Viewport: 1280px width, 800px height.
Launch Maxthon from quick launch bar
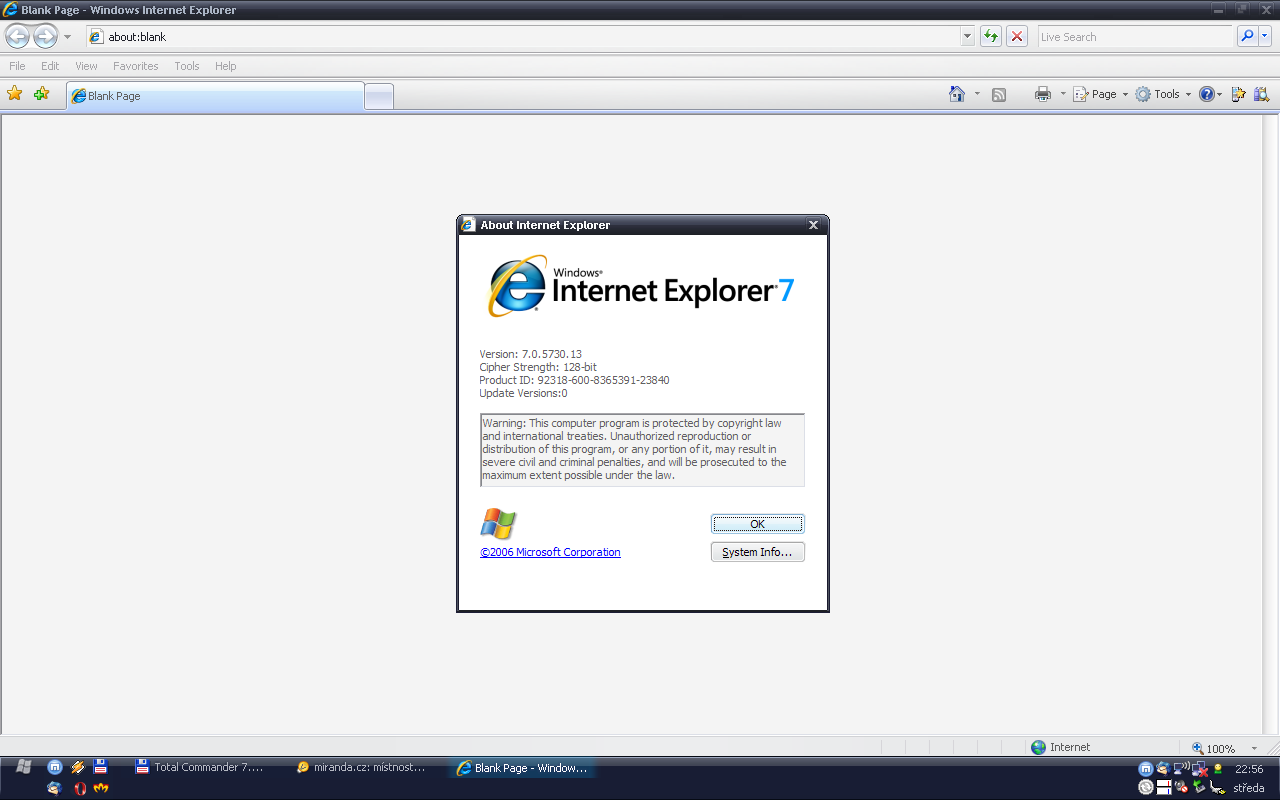[55, 768]
